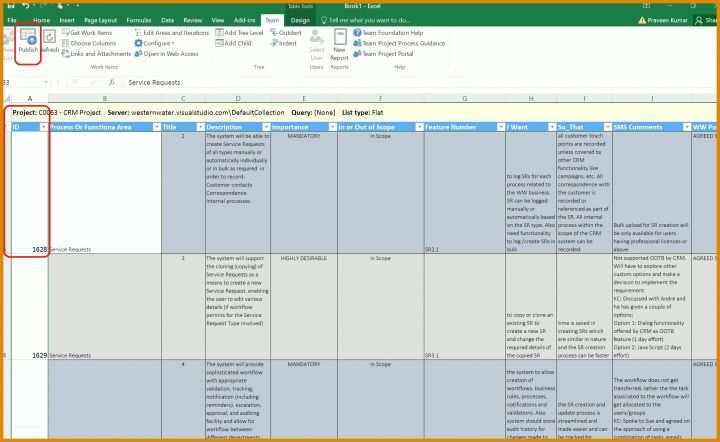720x442 pixels.
Task: Open the Page Layout tab
Action: pos(101,20)
